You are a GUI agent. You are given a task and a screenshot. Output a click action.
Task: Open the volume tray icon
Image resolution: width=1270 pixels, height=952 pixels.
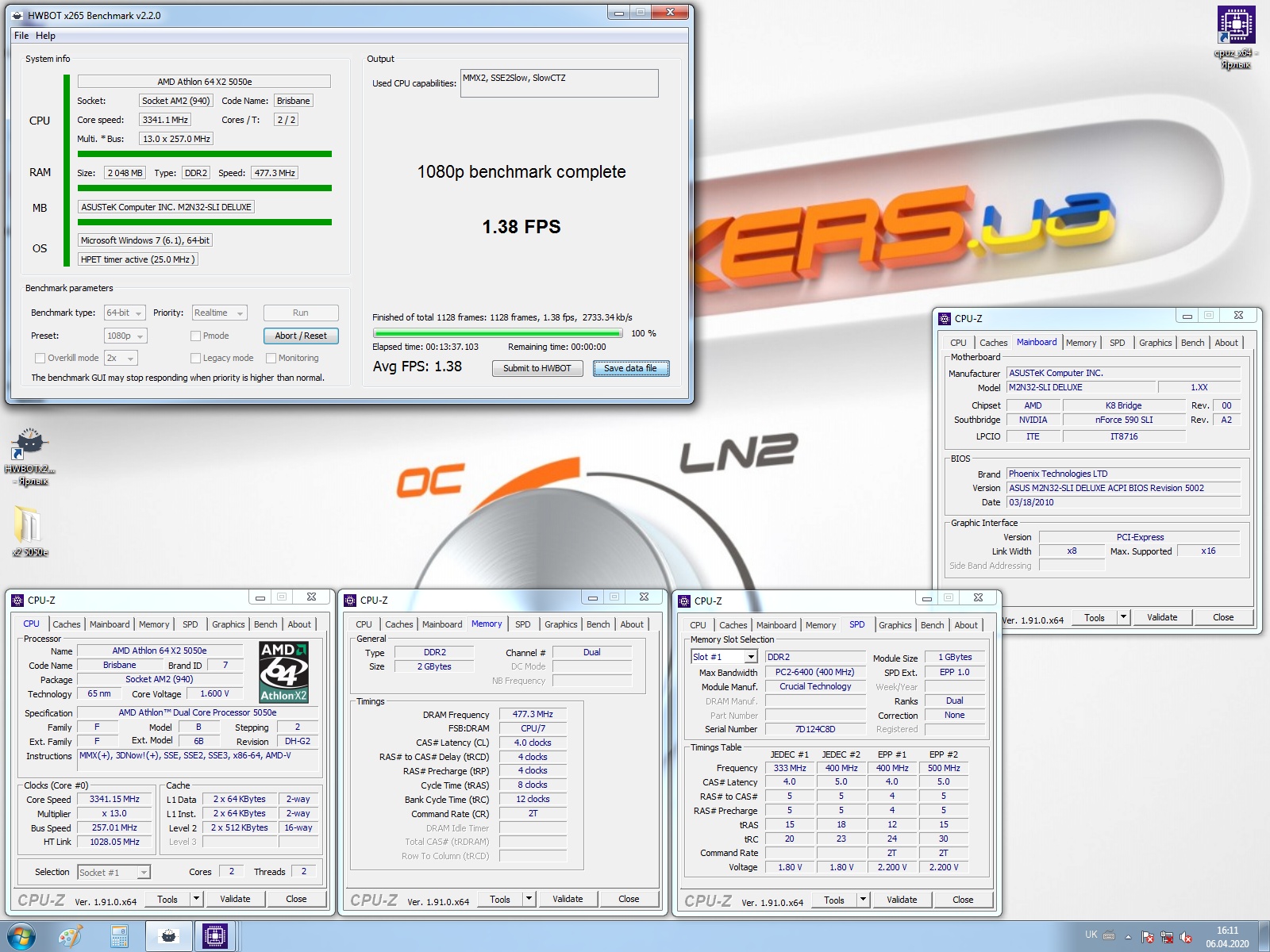[x=1186, y=937]
